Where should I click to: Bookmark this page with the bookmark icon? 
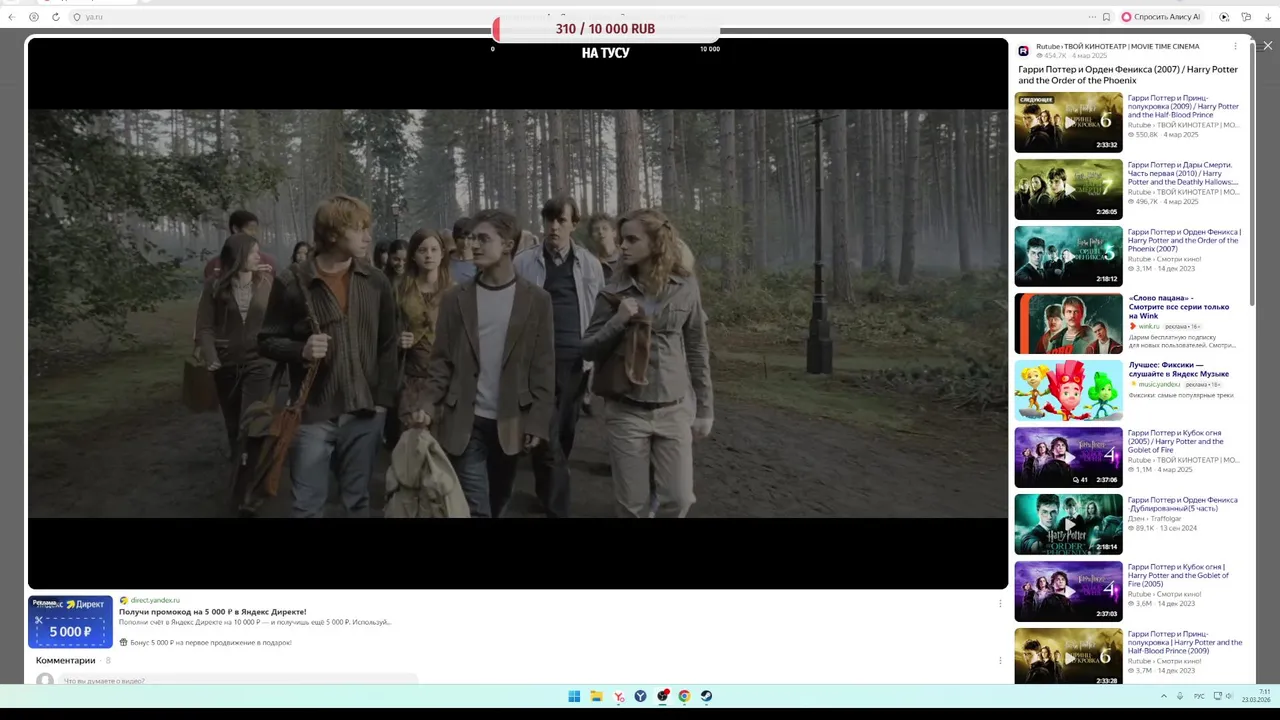pyautogui.click(x=1106, y=17)
